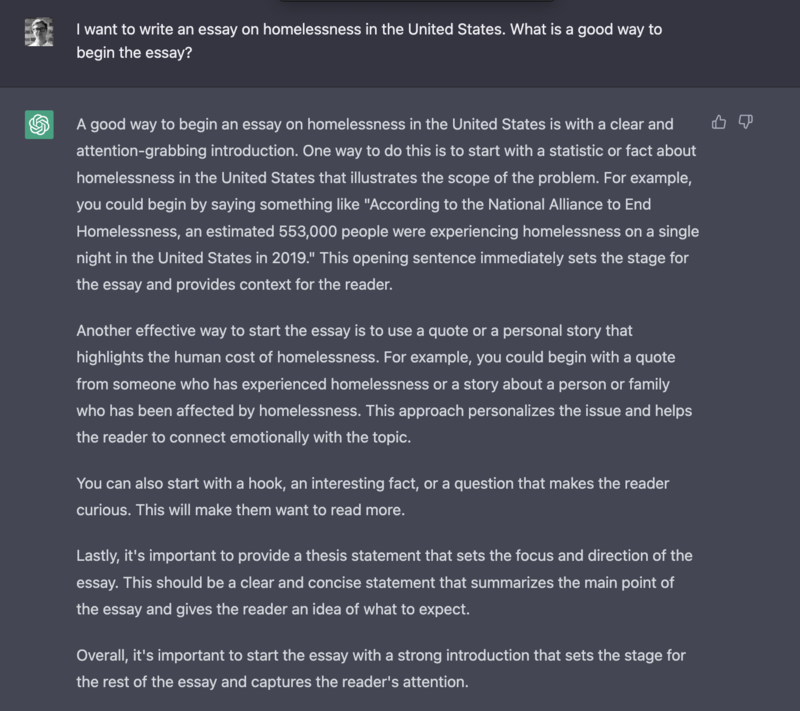This screenshot has height=711, width=800.
Task: Click the thumbs up icon
Action: [x=719, y=122]
